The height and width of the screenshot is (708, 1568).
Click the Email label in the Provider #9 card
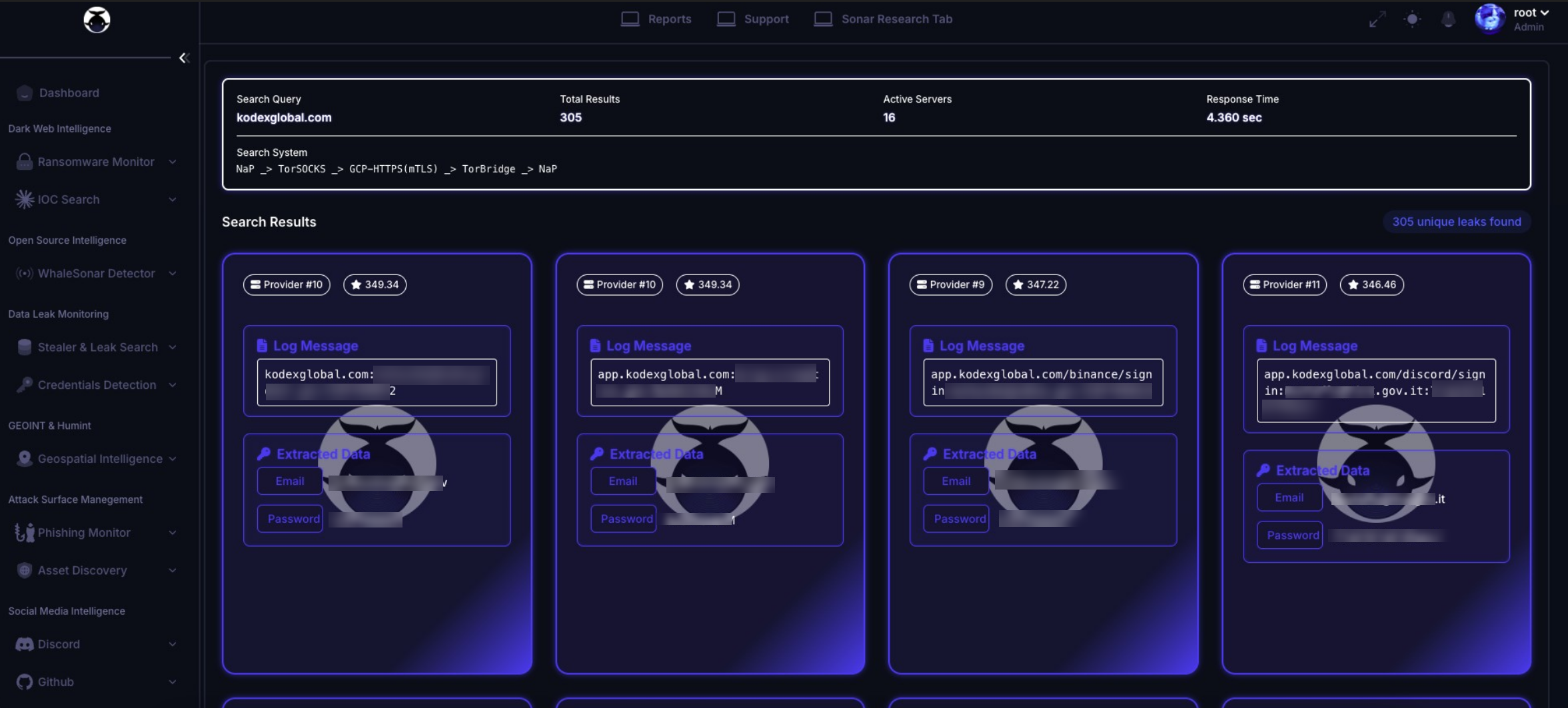[x=956, y=481]
